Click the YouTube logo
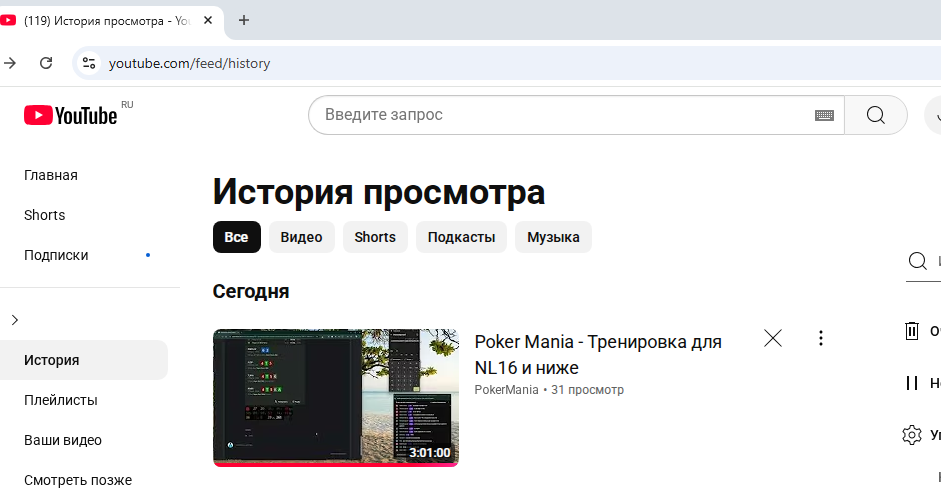Image resolution: width=941 pixels, height=497 pixels. coord(70,115)
